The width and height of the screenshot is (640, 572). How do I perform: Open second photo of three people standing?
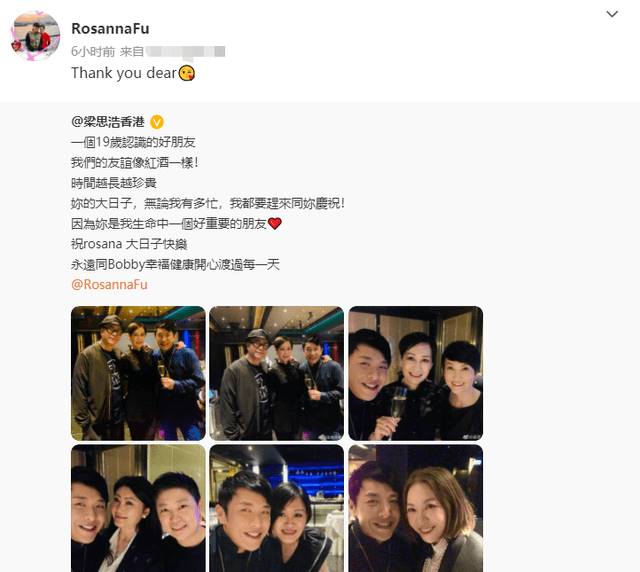[x=276, y=373]
